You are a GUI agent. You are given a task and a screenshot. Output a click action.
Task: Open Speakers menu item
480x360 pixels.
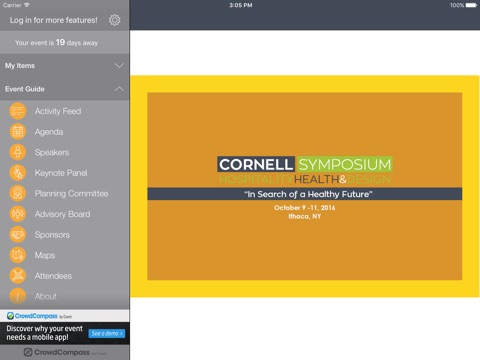point(65,152)
